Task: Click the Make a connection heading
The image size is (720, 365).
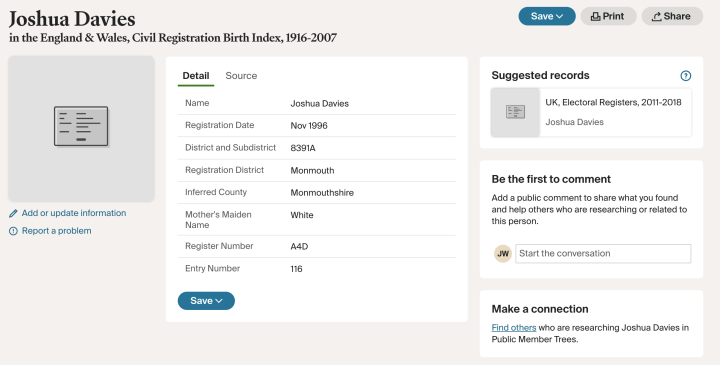Action: [540, 309]
